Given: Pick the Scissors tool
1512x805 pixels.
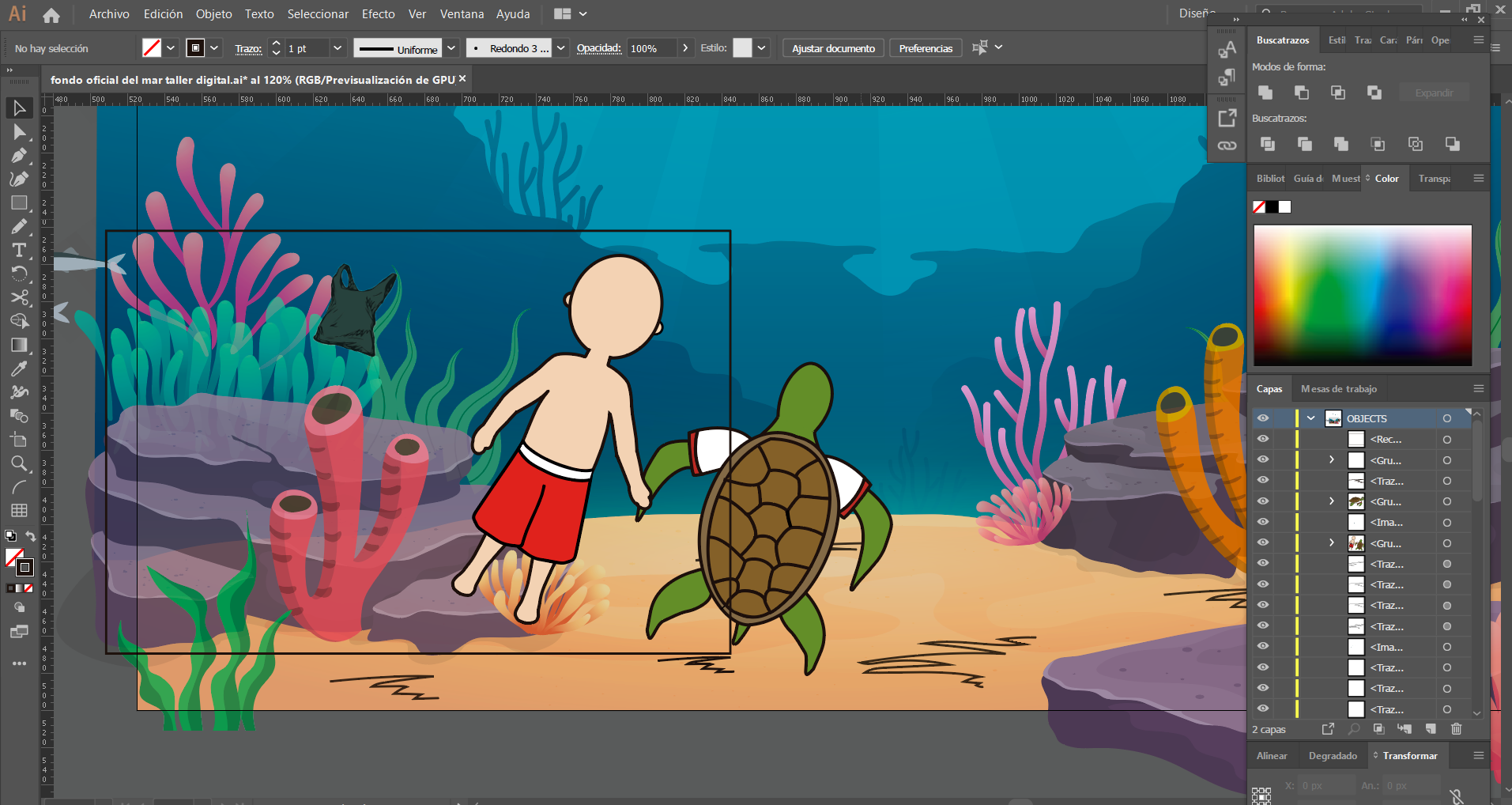Looking at the screenshot, I should pos(20,297).
